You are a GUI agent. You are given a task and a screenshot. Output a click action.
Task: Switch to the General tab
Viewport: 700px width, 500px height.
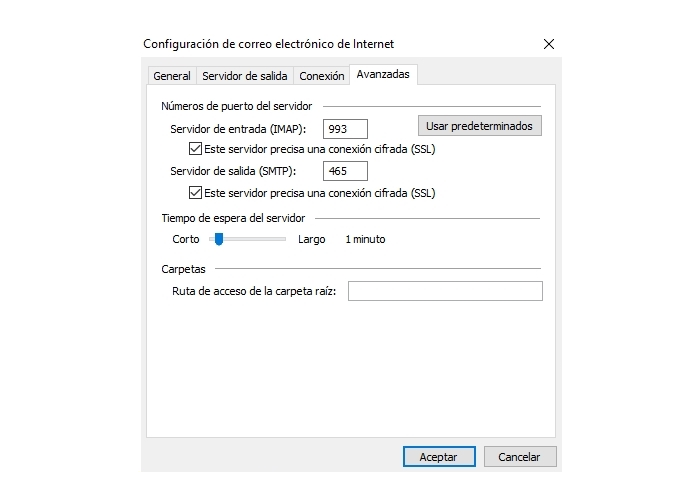172,76
